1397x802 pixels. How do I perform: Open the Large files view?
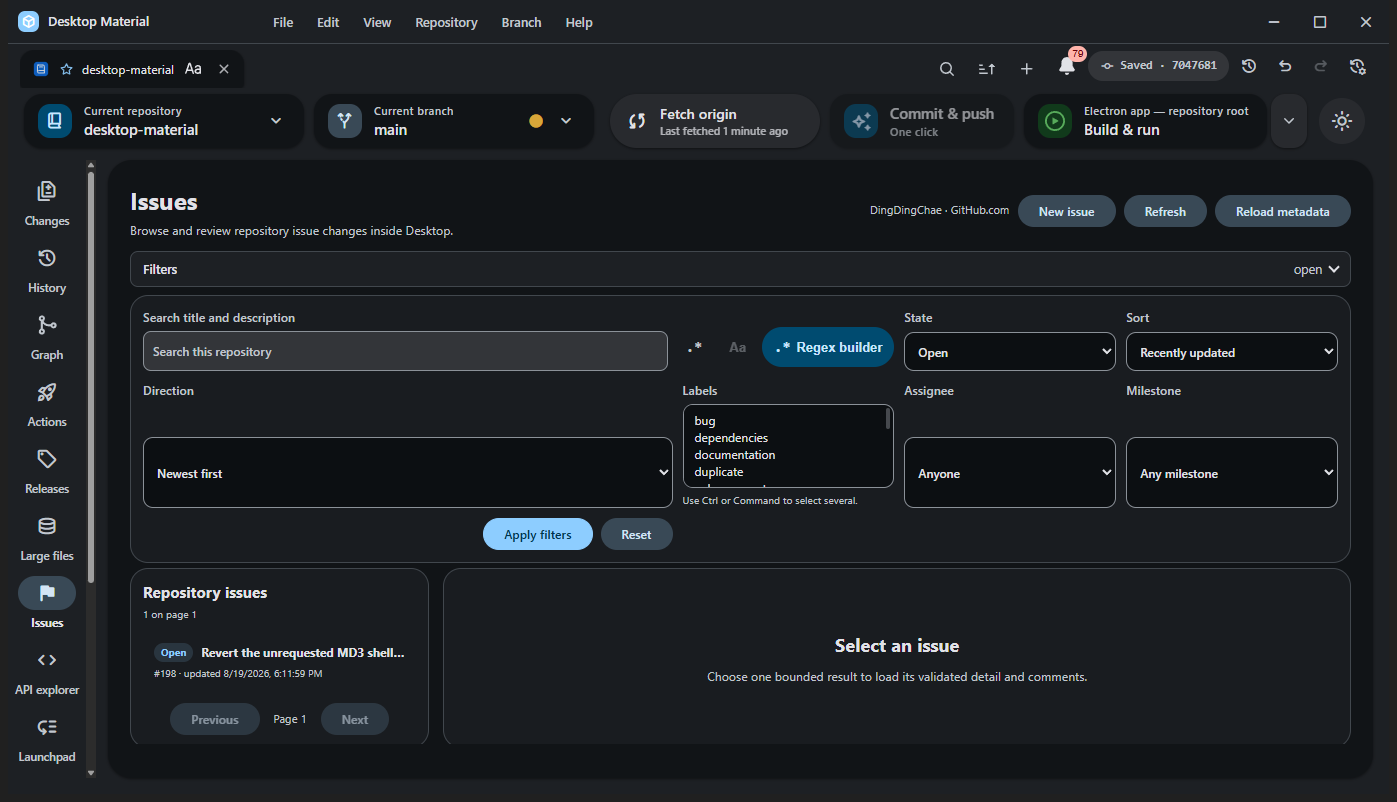point(47,539)
